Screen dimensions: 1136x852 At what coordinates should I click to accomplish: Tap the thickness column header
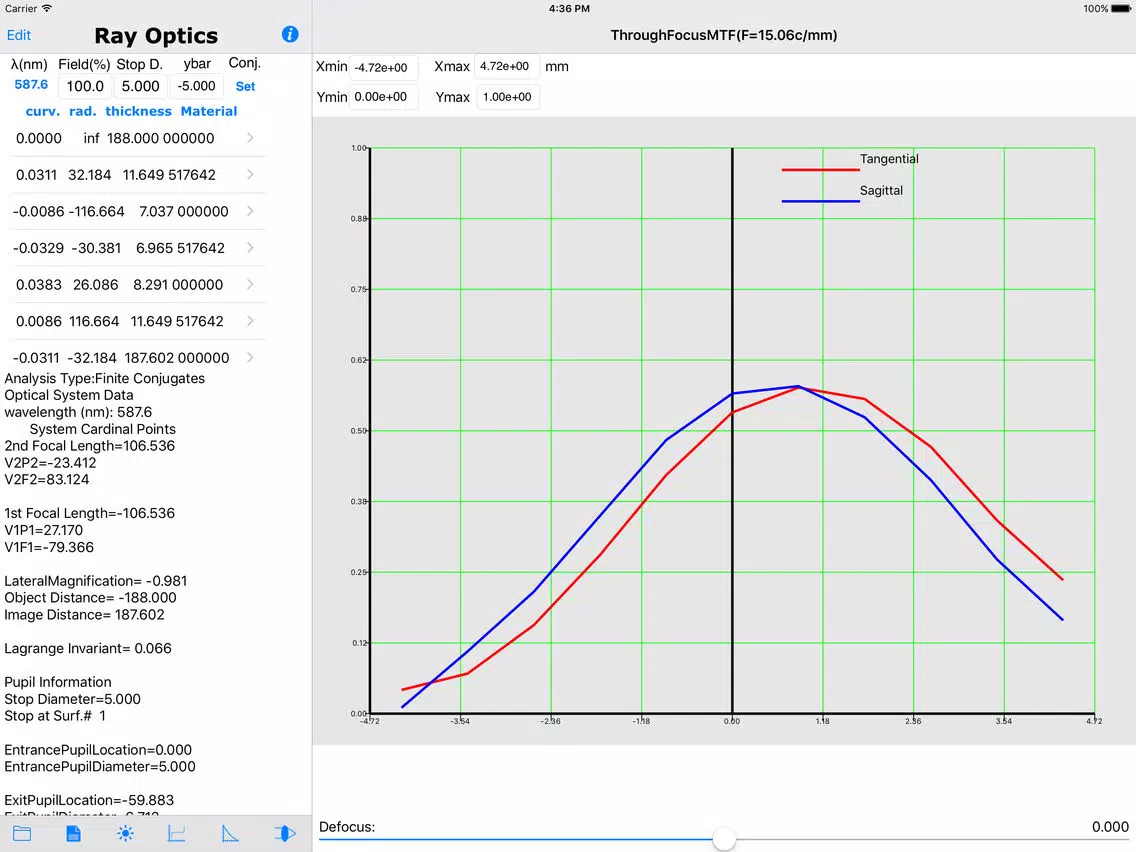(138, 111)
